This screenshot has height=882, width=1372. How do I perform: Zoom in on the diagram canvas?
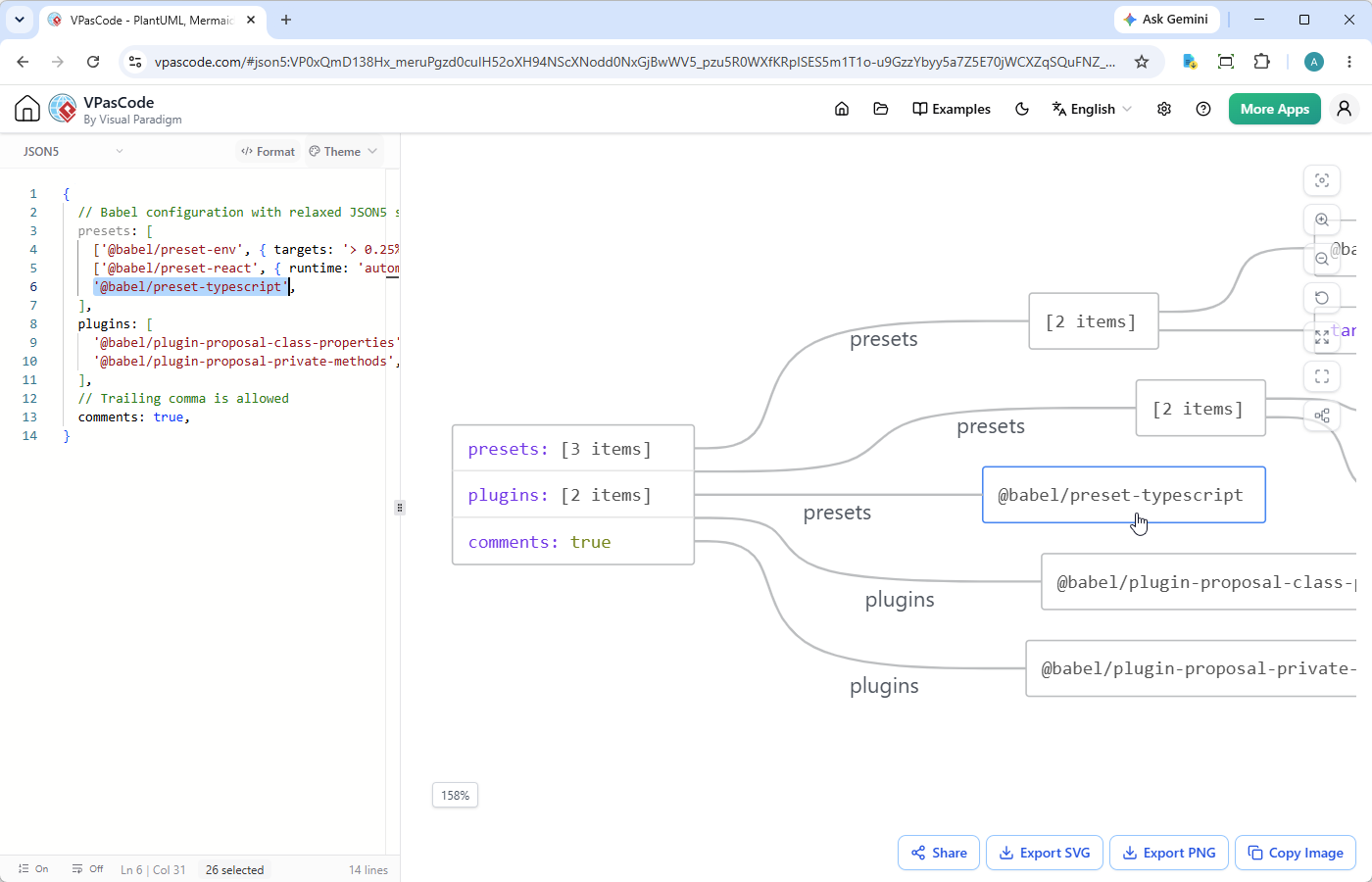point(1322,220)
